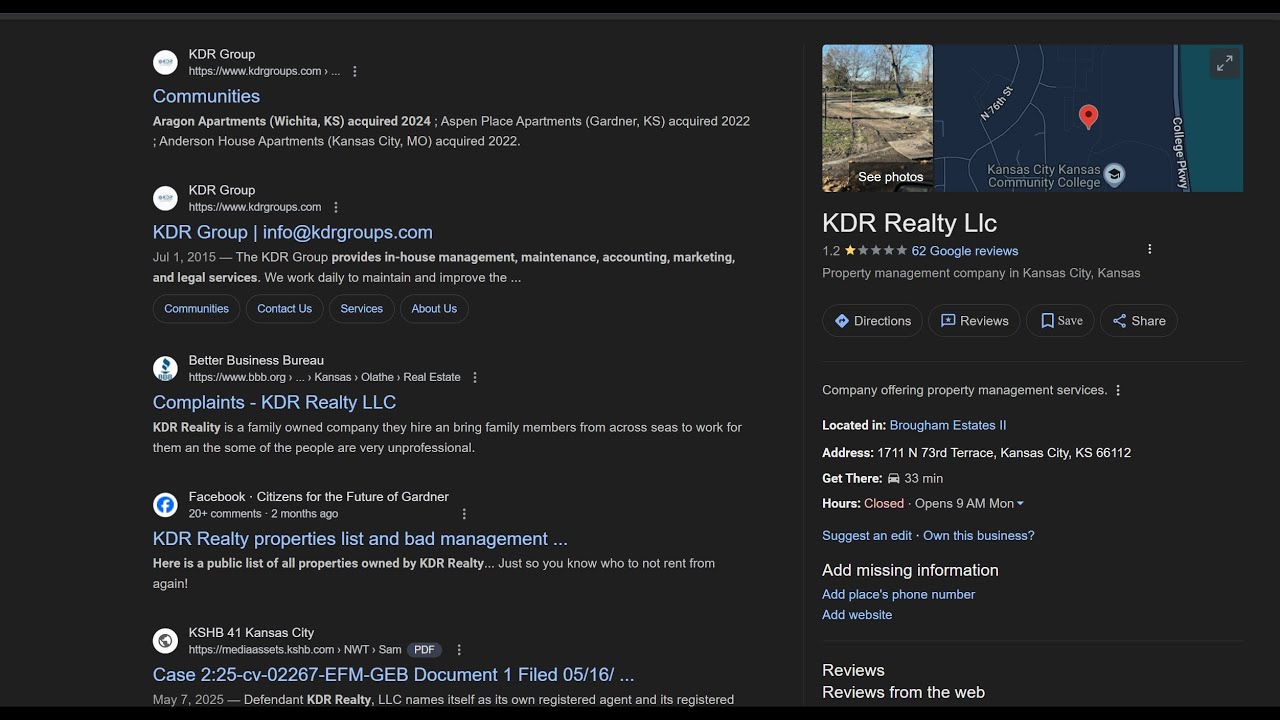Viewport: 1280px width, 720px height.
Task: Click the KSHB 41 globe favicon
Action: coord(165,640)
